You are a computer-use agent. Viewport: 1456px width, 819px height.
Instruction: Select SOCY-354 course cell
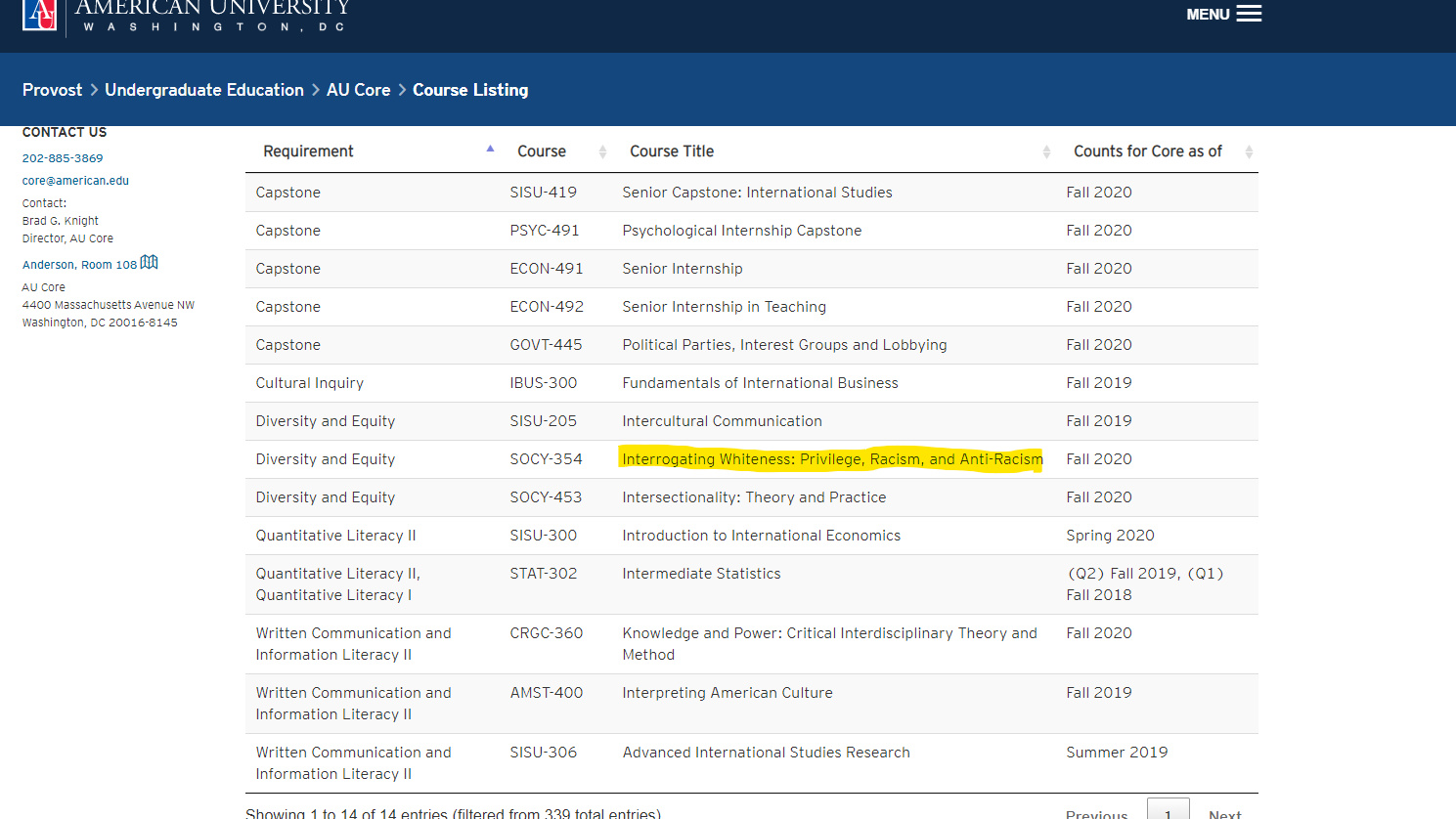pyautogui.click(x=546, y=459)
